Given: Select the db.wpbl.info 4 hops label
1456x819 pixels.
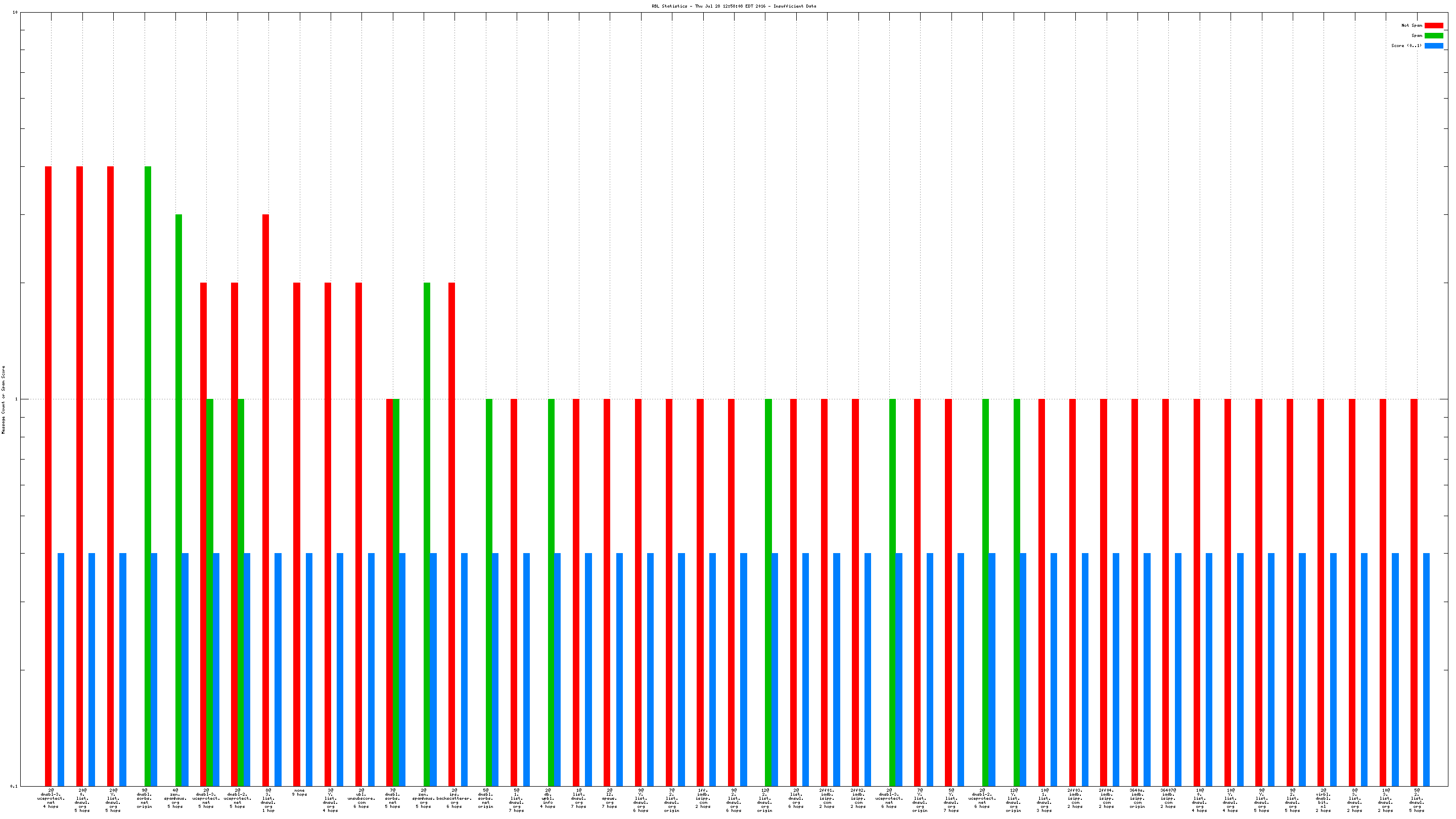Looking at the screenshot, I should (x=548, y=798).
